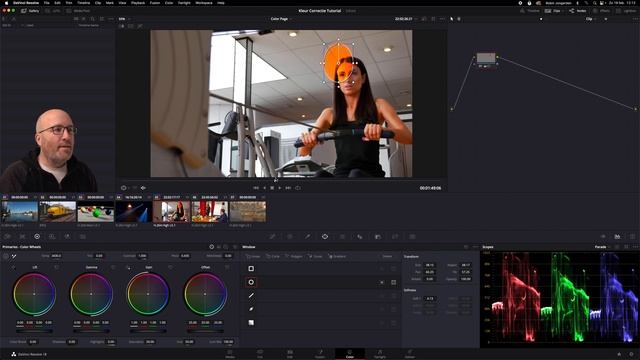Open the File menu

pyautogui.click(x=47, y=2)
